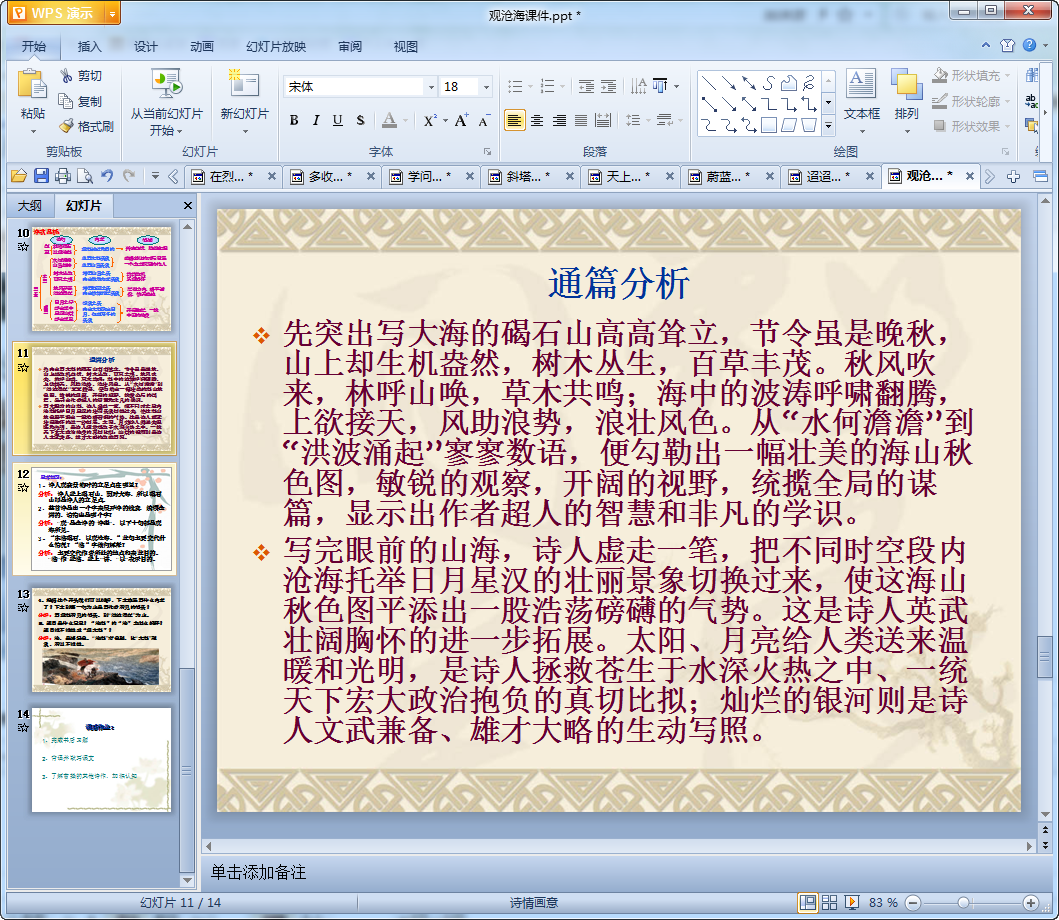Image resolution: width=1059 pixels, height=920 pixels.
Task: Increase font size with A+ icon
Action: pyautogui.click(x=461, y=120)
